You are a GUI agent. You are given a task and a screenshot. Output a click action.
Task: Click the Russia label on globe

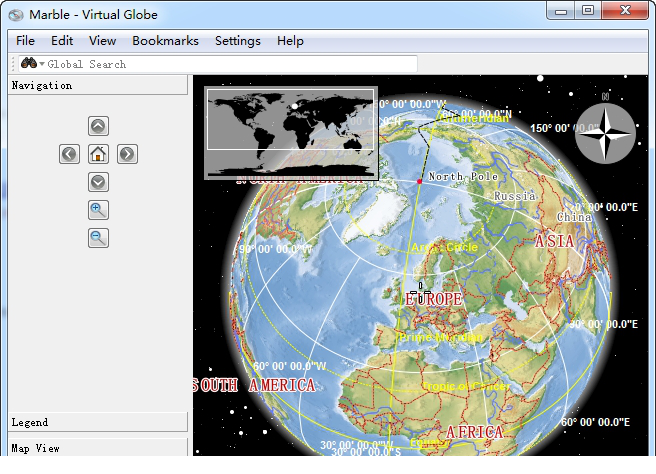(x=515, y=196)
